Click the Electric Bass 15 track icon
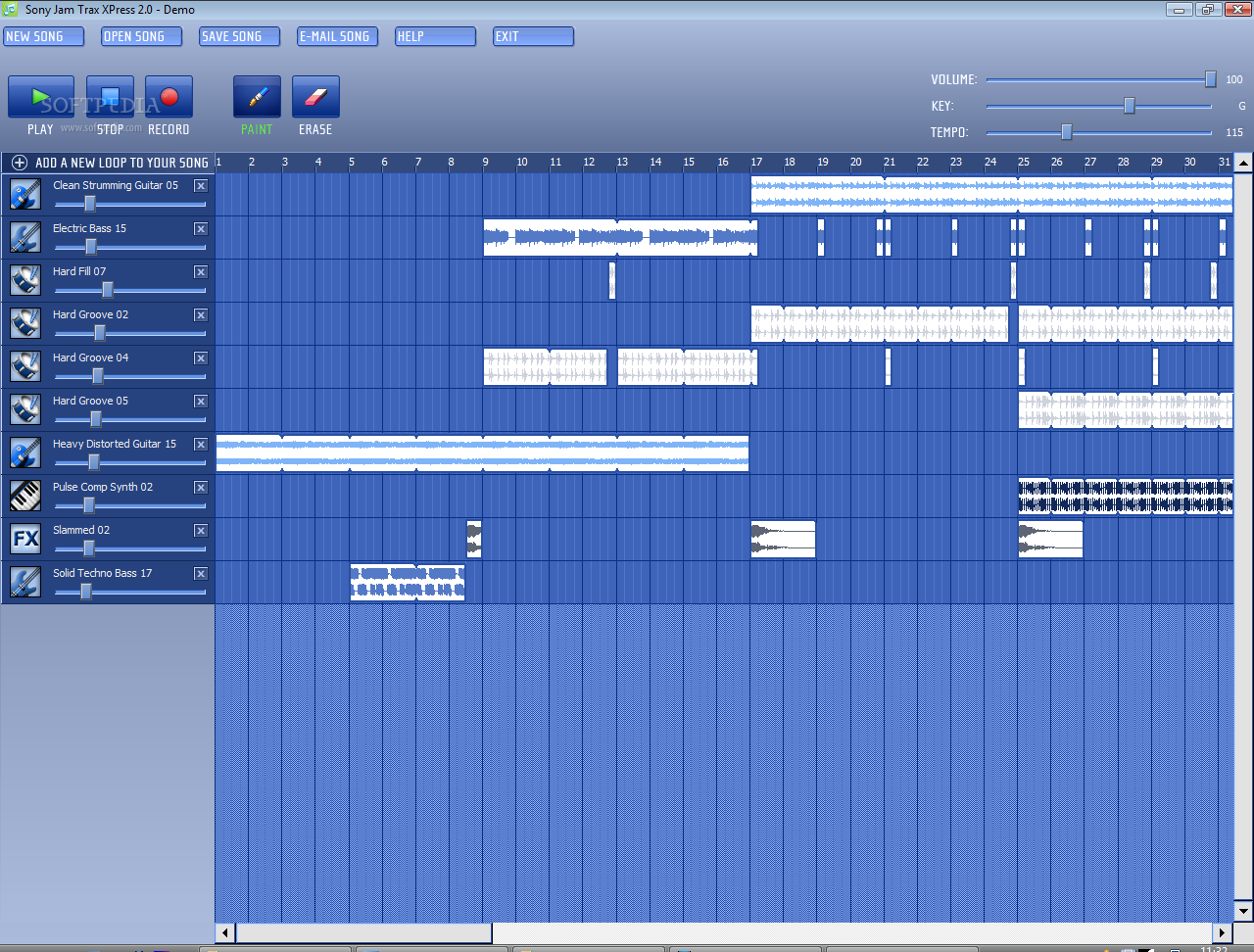1254x952 pixels. click(25, 237)
